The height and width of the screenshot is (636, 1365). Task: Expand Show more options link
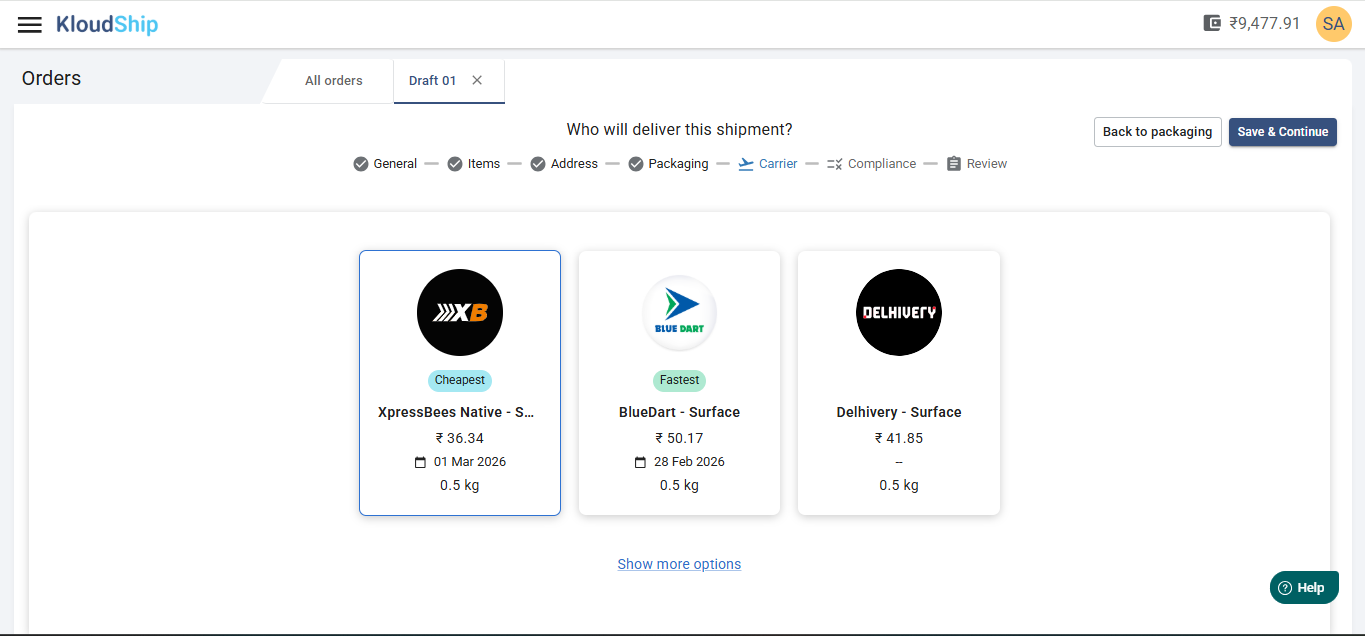(x=679, y=564)
